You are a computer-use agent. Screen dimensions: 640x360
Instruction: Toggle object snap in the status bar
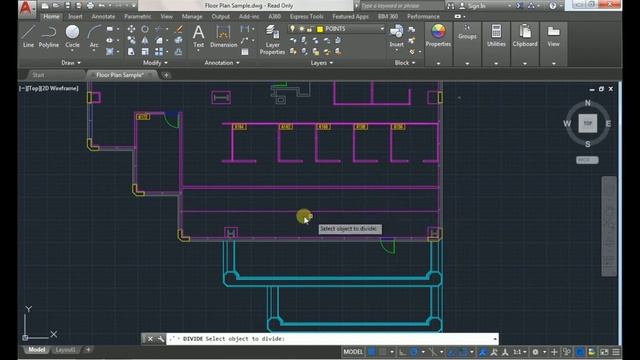463,352
